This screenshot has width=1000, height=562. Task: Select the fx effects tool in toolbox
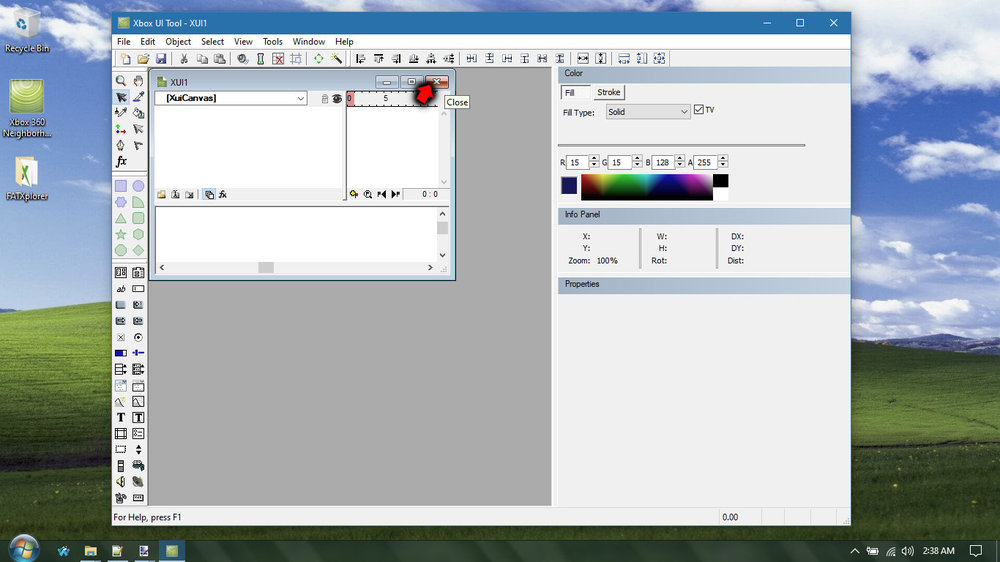121,161
